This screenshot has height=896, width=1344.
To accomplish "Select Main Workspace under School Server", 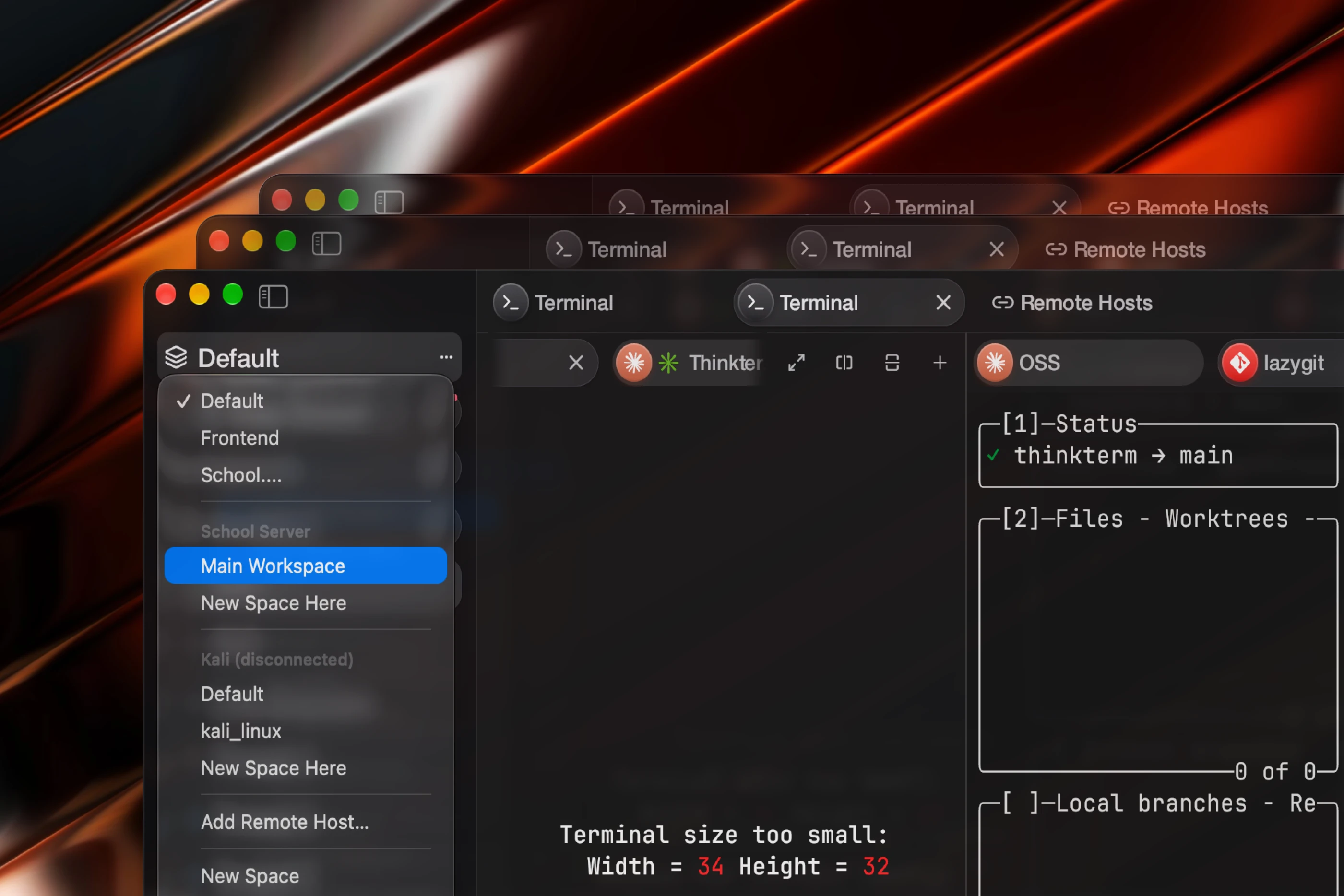I will pos(305,566).
